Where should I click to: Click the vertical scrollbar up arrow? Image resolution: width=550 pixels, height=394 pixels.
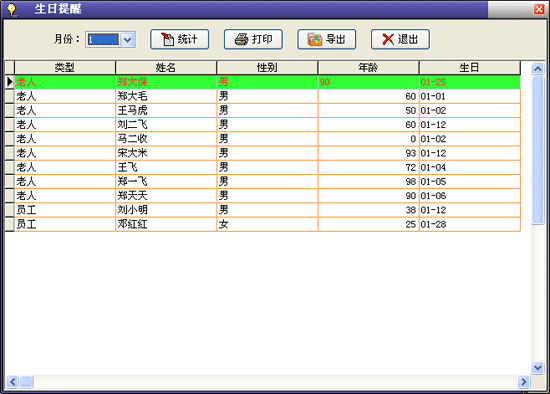(x=537, y=68)
